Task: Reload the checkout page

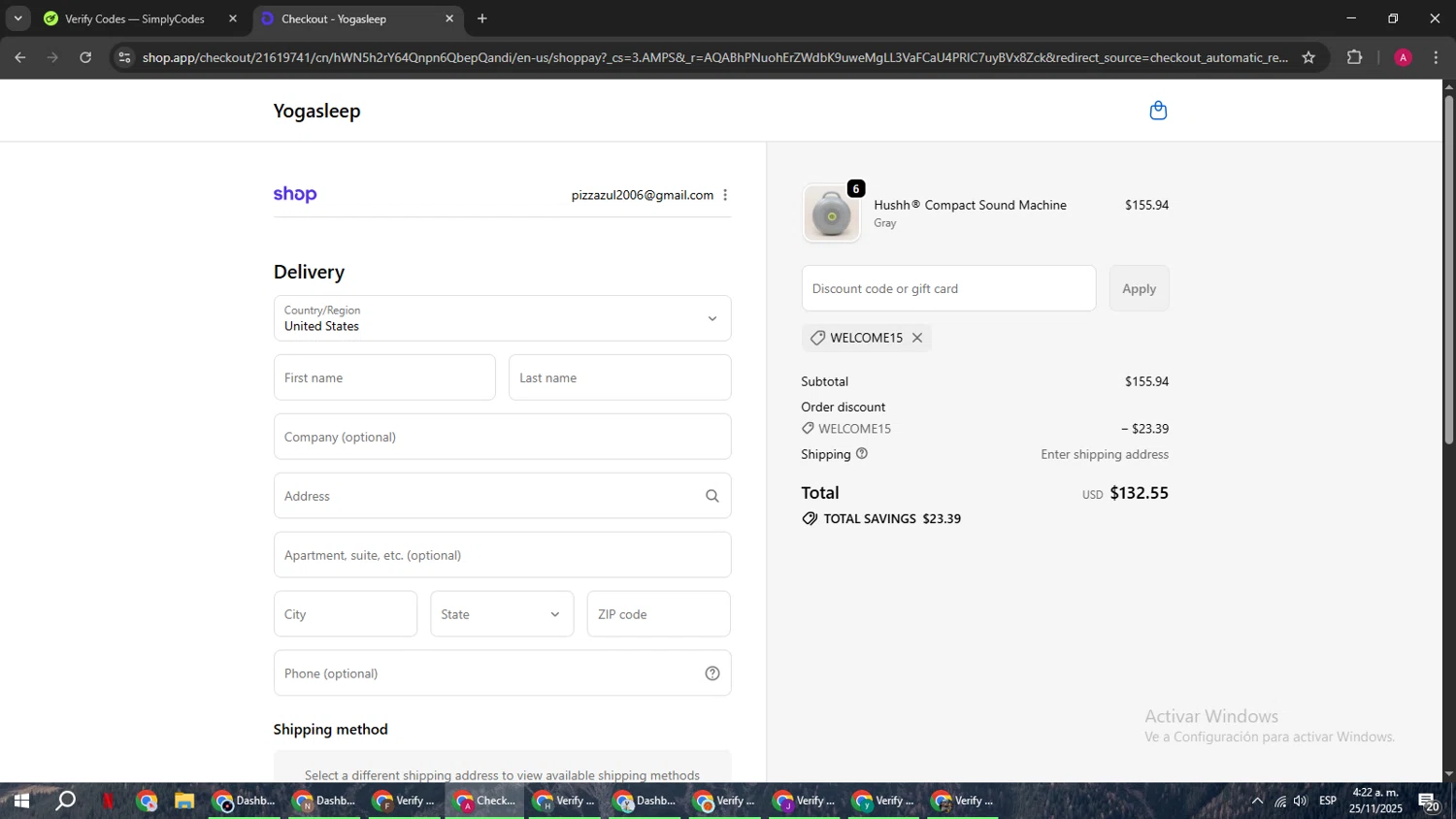Action: pyautogui.click(x=85, y=57)
